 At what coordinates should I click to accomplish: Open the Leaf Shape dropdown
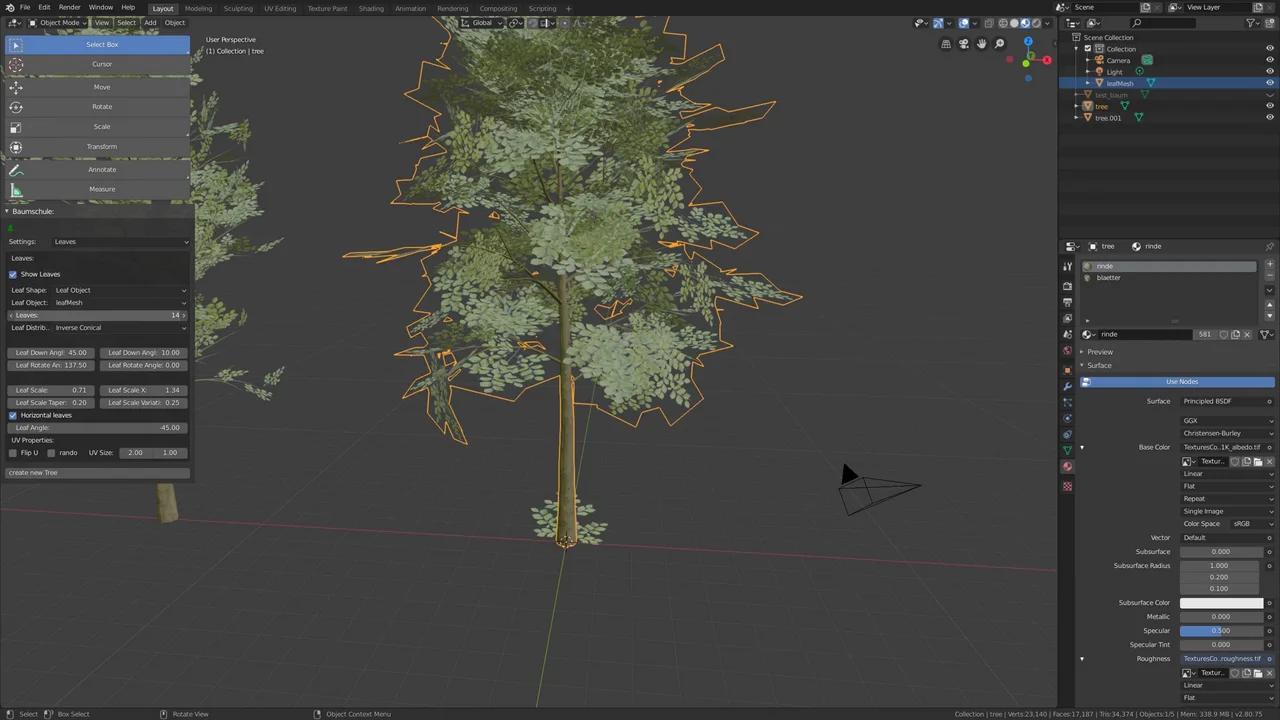coord(120,290)
